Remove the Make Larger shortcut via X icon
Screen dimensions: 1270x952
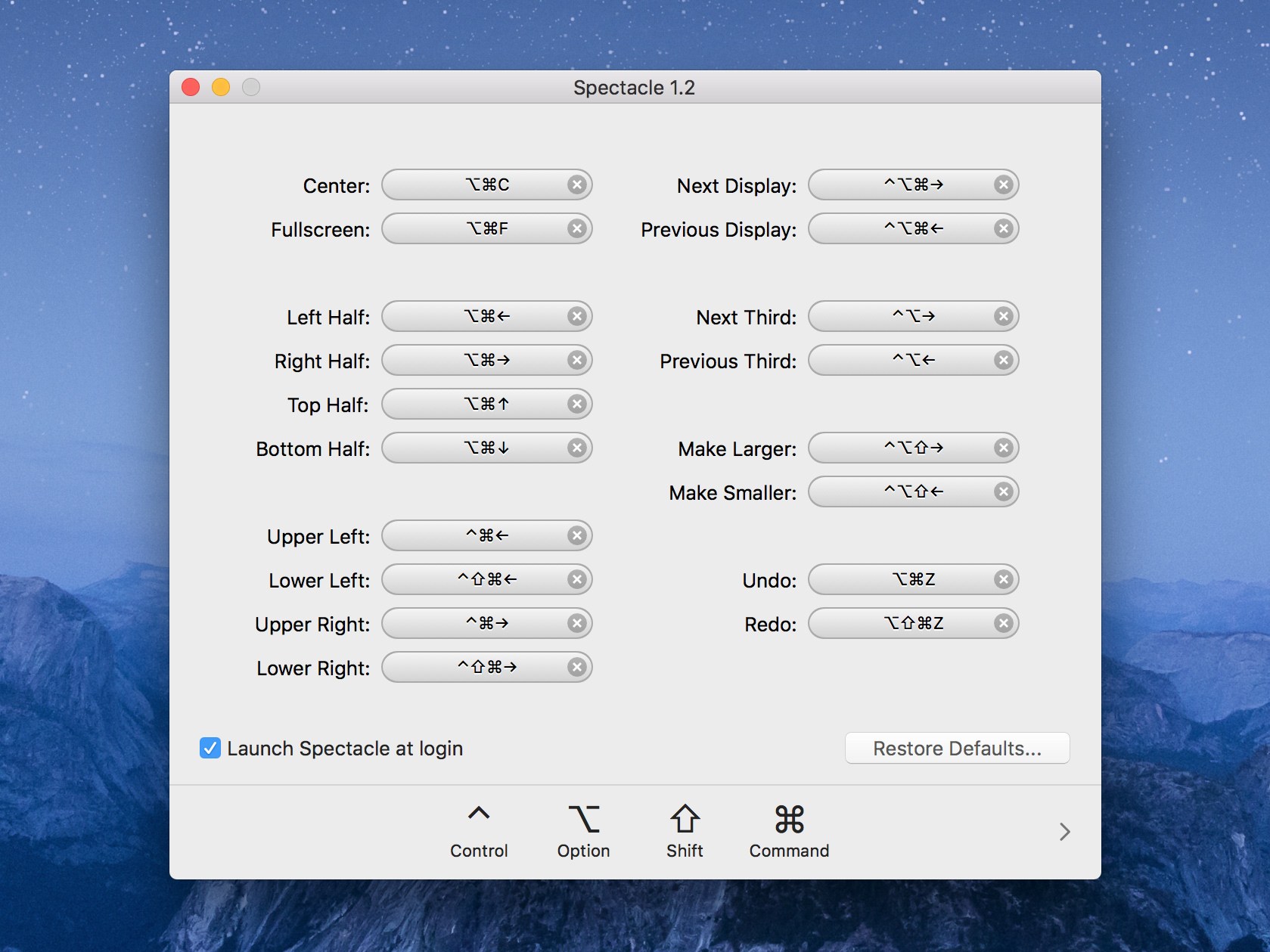tap(1003, 448)
